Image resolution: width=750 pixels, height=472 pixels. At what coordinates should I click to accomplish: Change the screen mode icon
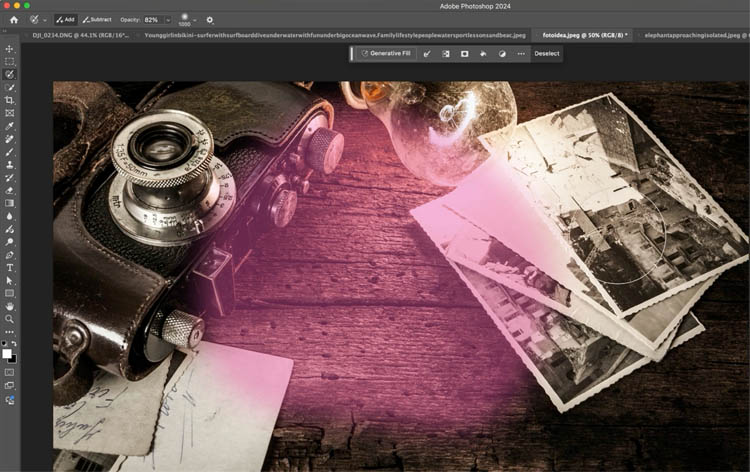point(9,385)
